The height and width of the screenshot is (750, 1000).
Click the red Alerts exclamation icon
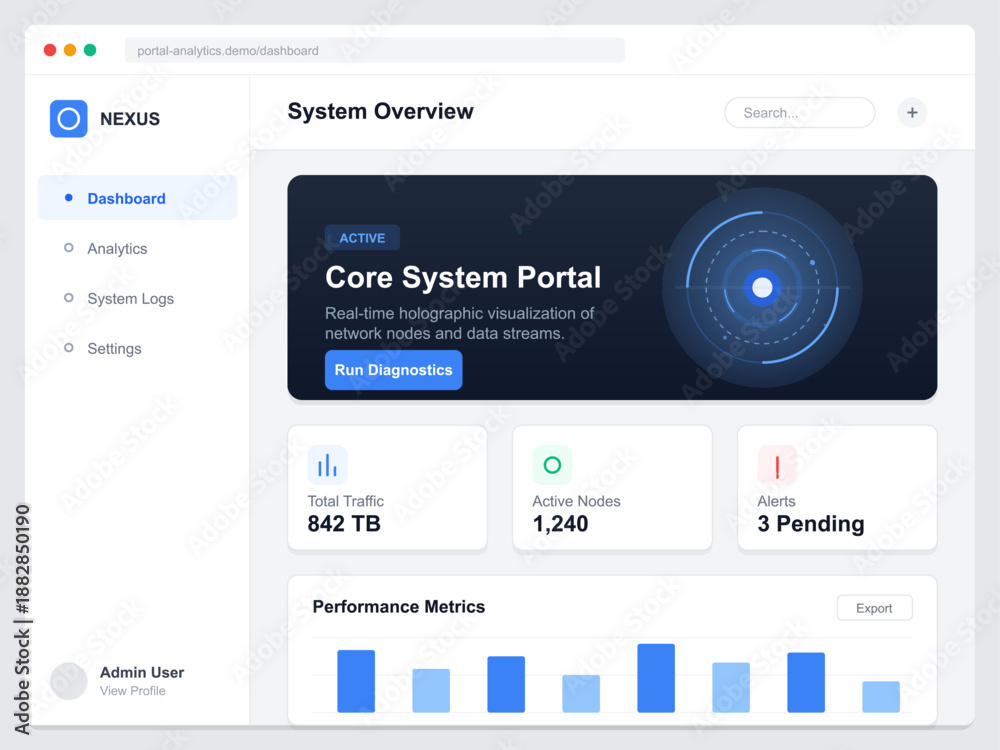click(777, 465)
